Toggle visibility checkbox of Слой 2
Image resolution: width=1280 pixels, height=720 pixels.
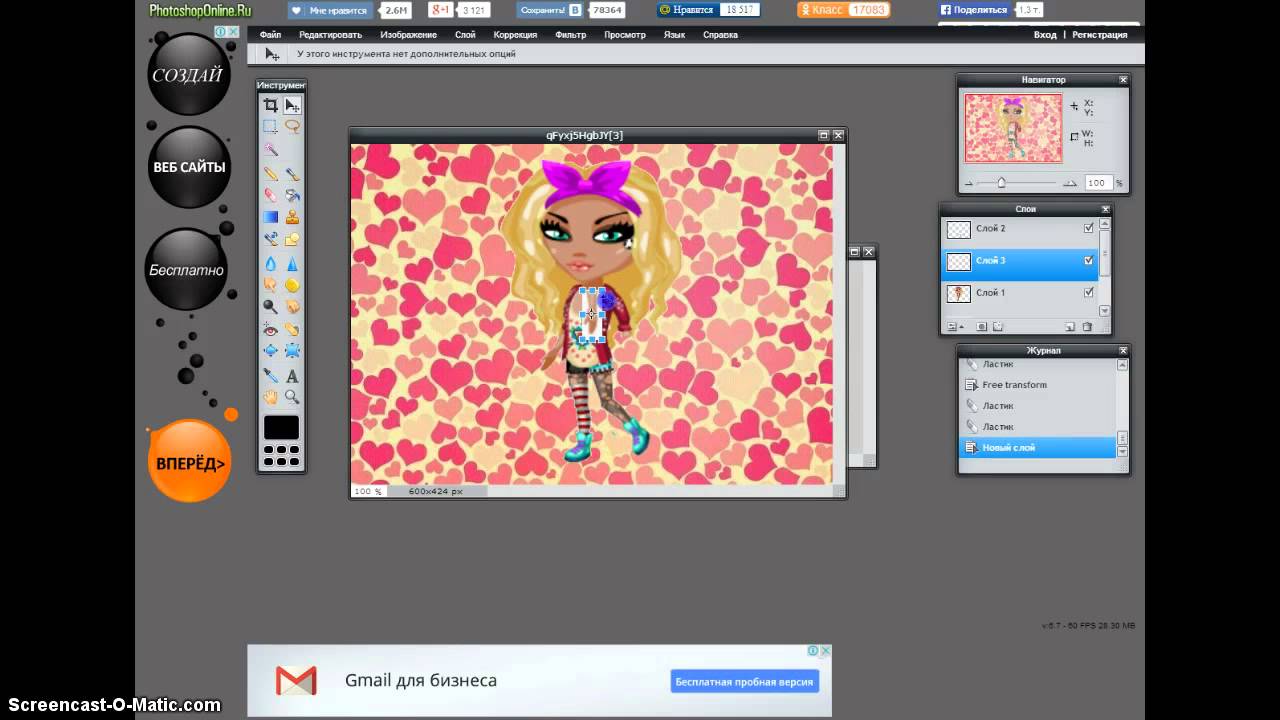[1089, 229]
